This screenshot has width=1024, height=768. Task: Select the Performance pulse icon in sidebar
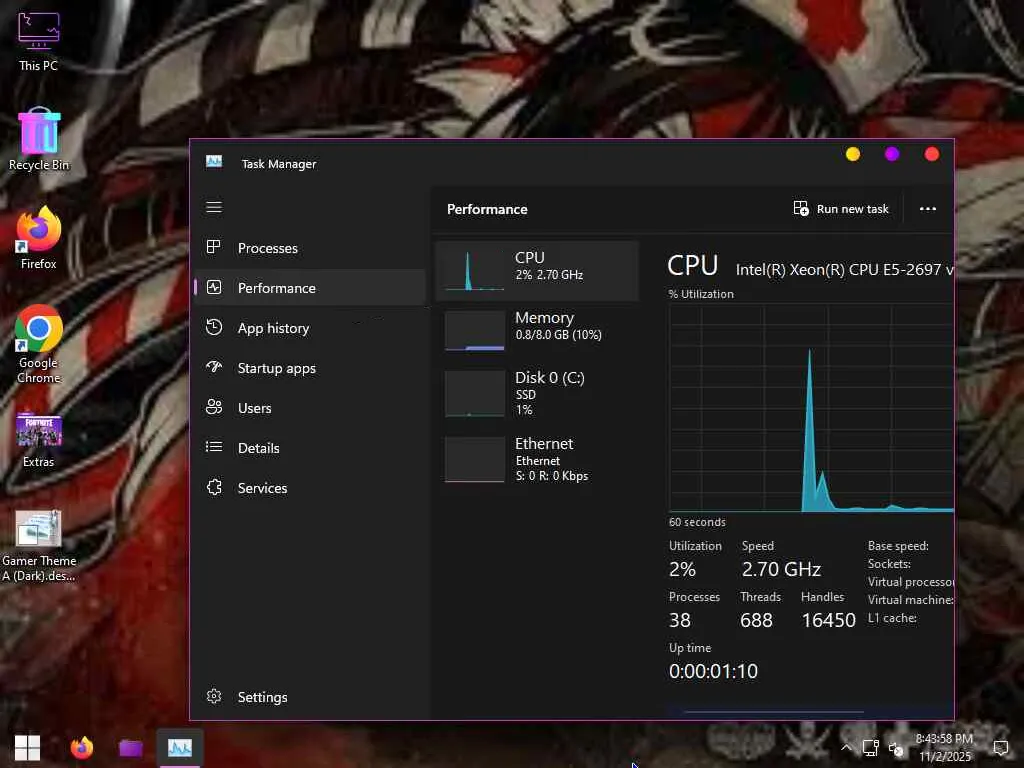pyautogui.click(x=214, y=287)
